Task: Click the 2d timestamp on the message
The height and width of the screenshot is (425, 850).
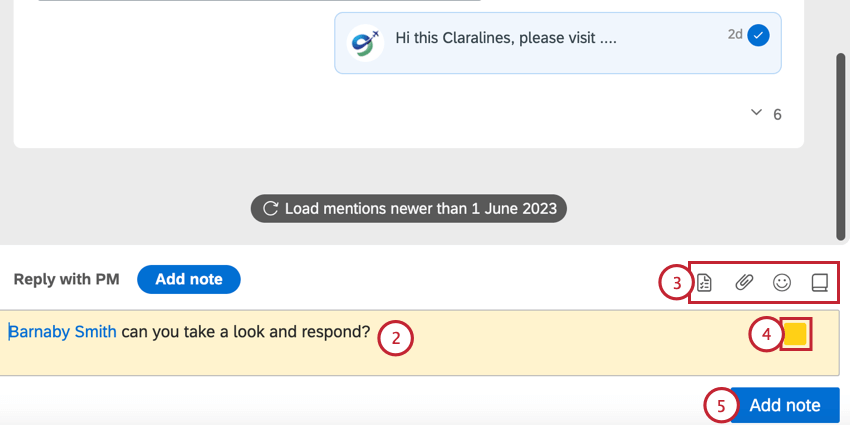Action: [735, 34]
